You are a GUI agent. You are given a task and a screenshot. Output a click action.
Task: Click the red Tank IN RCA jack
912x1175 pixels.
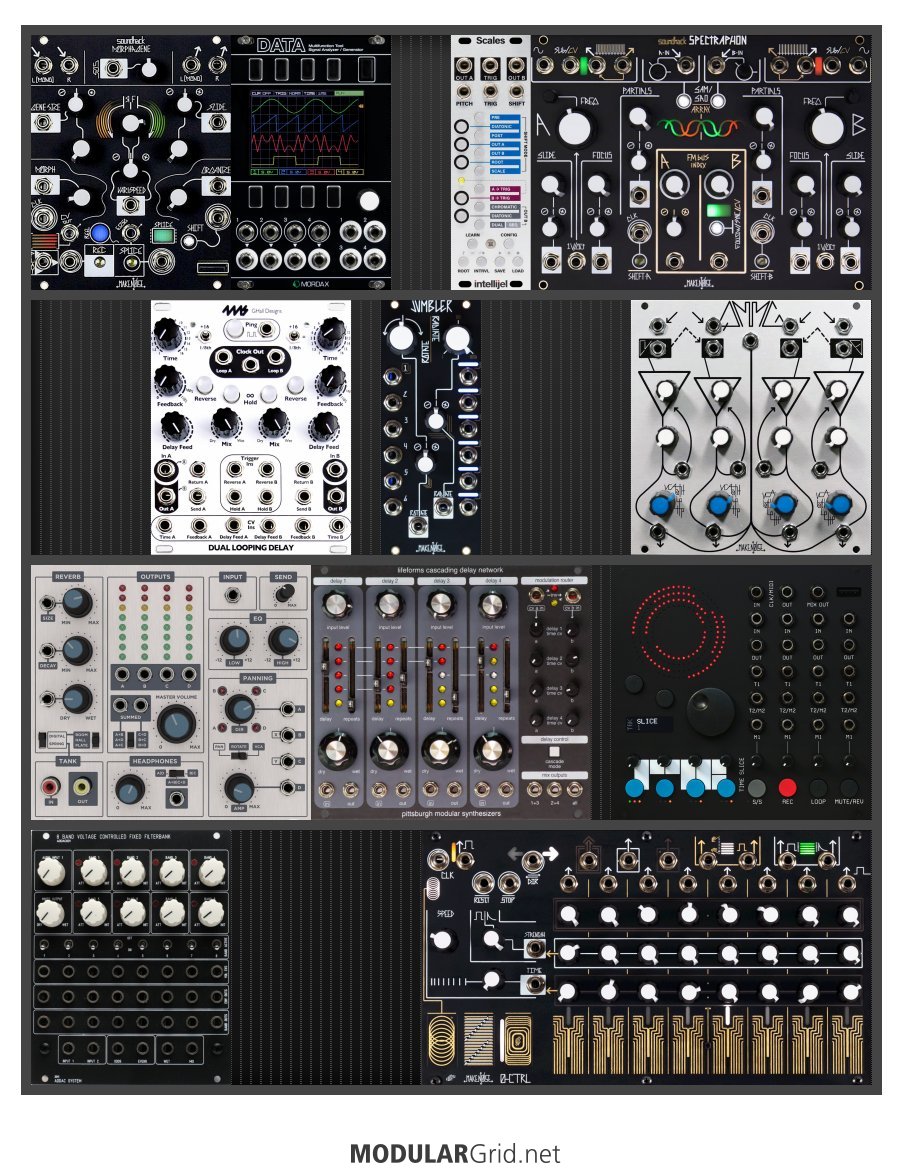click(x=51, y=787)
